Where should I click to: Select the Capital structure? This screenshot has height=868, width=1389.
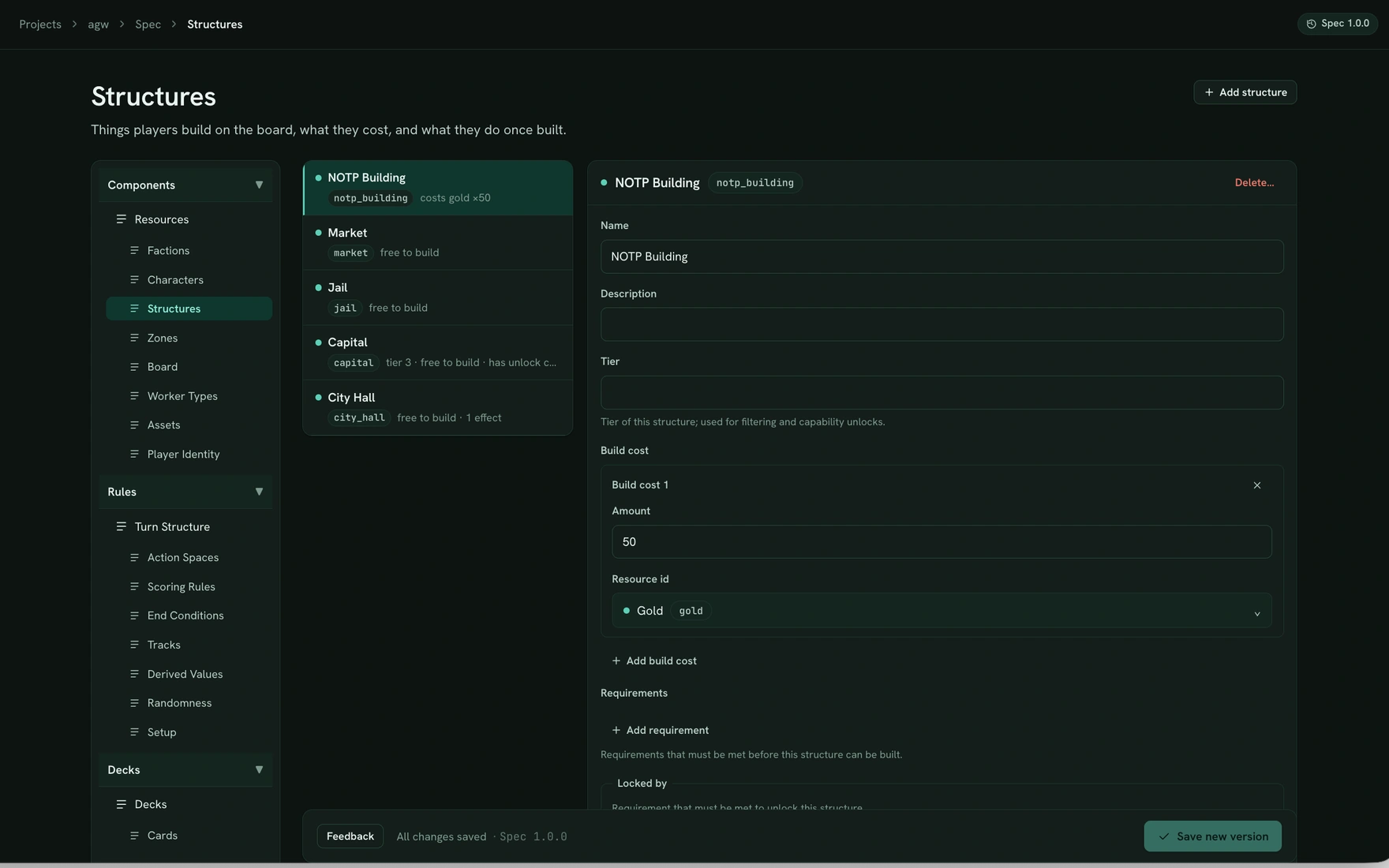pyautogui.click(x=438, y=353)
